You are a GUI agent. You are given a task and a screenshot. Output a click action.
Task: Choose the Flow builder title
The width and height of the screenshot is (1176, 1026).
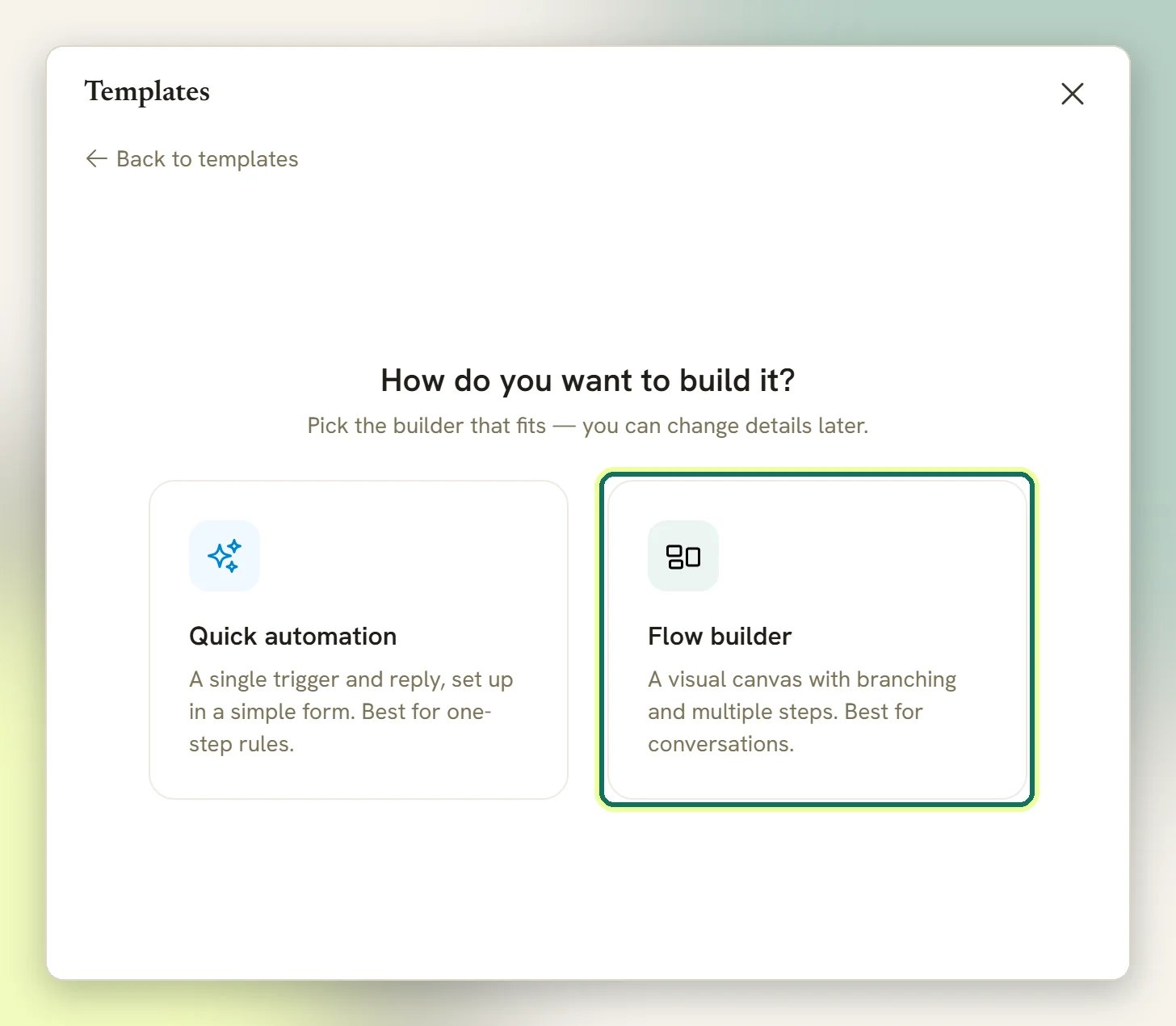click(720, 636)
